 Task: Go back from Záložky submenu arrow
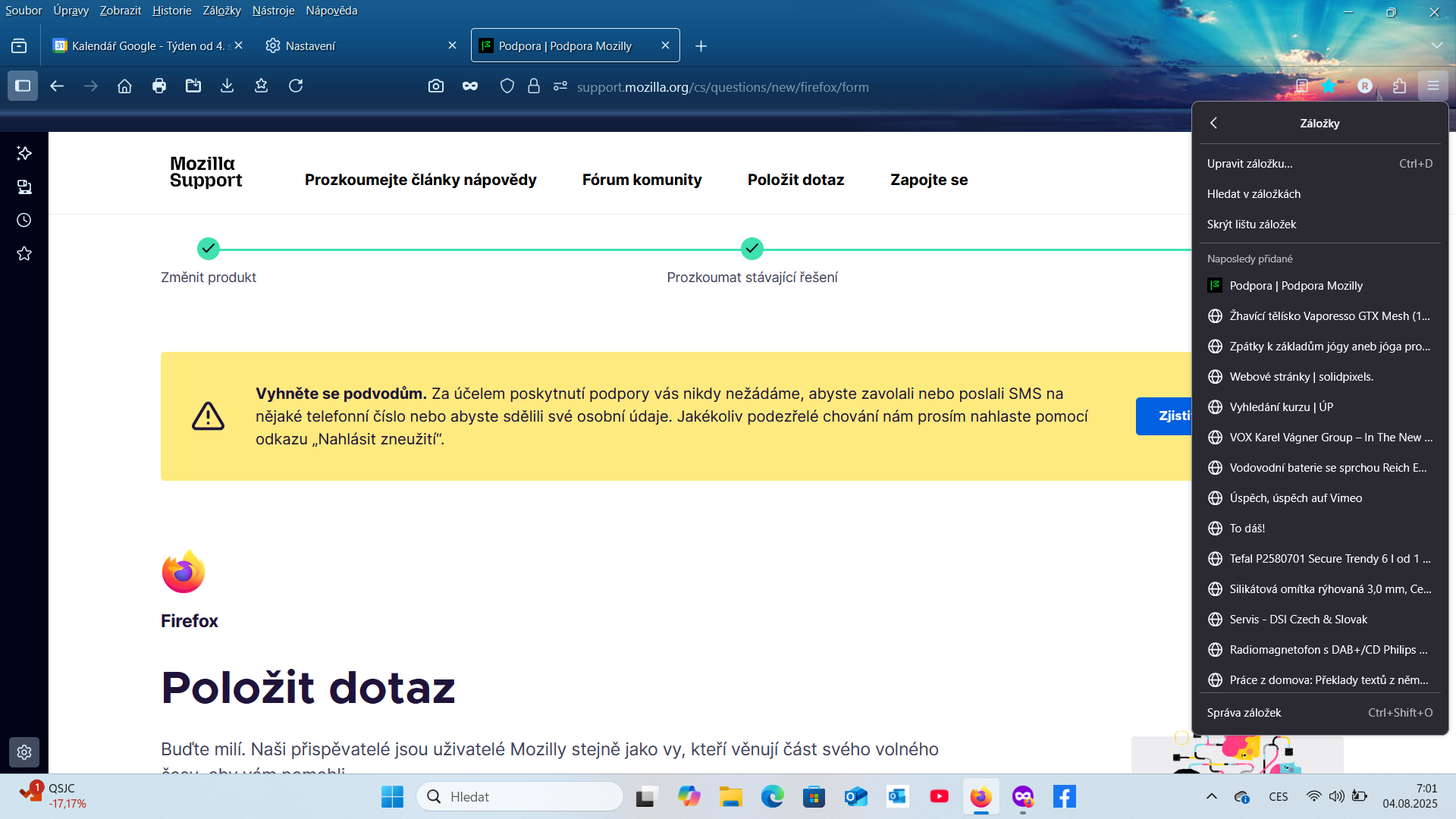[x=1213, y=123]
